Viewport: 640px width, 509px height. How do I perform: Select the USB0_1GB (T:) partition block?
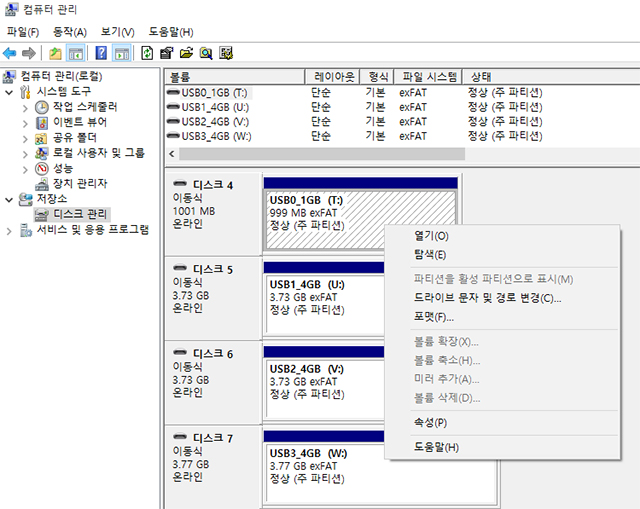[x=360, y=220]
